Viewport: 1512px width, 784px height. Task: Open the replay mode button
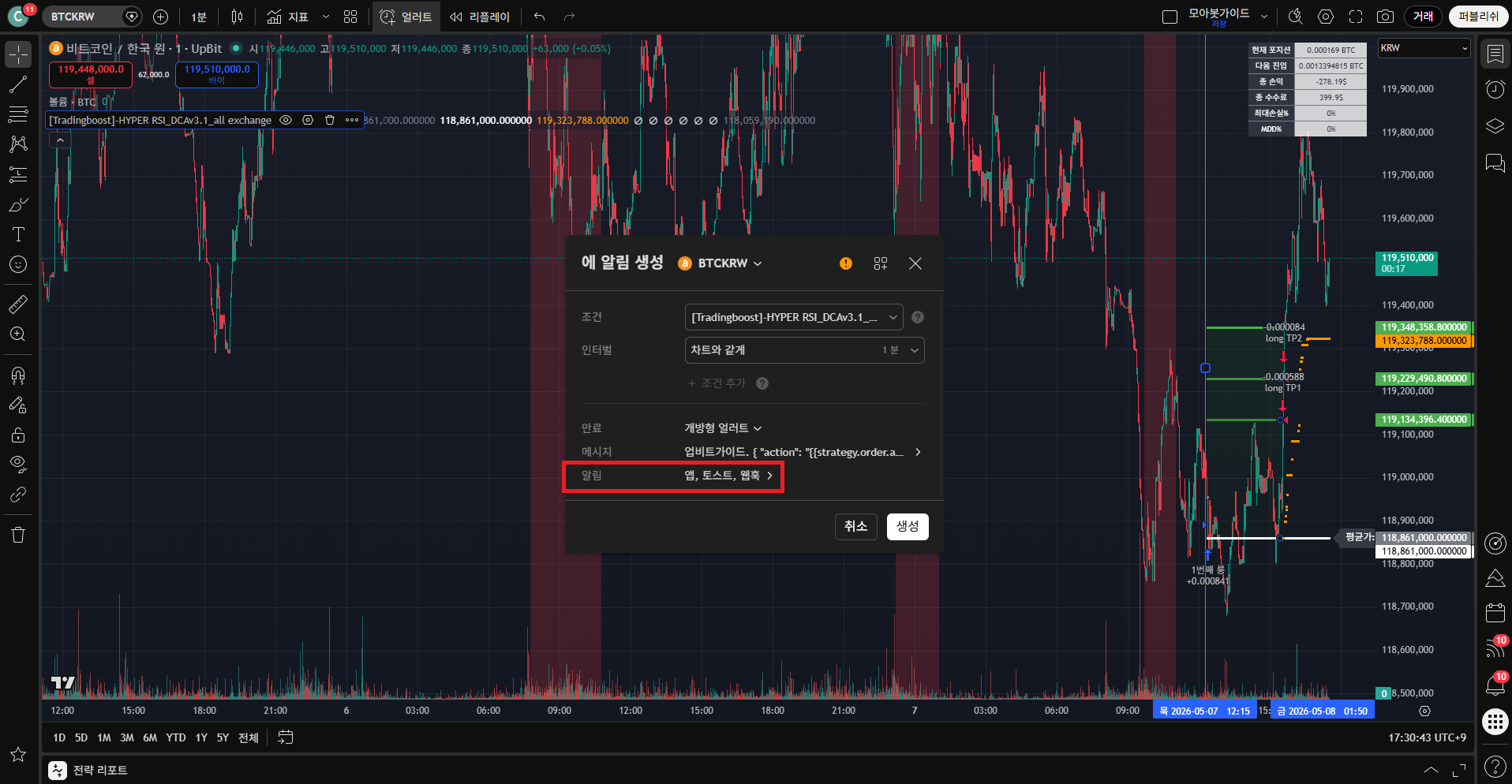(x=480, y=17)
